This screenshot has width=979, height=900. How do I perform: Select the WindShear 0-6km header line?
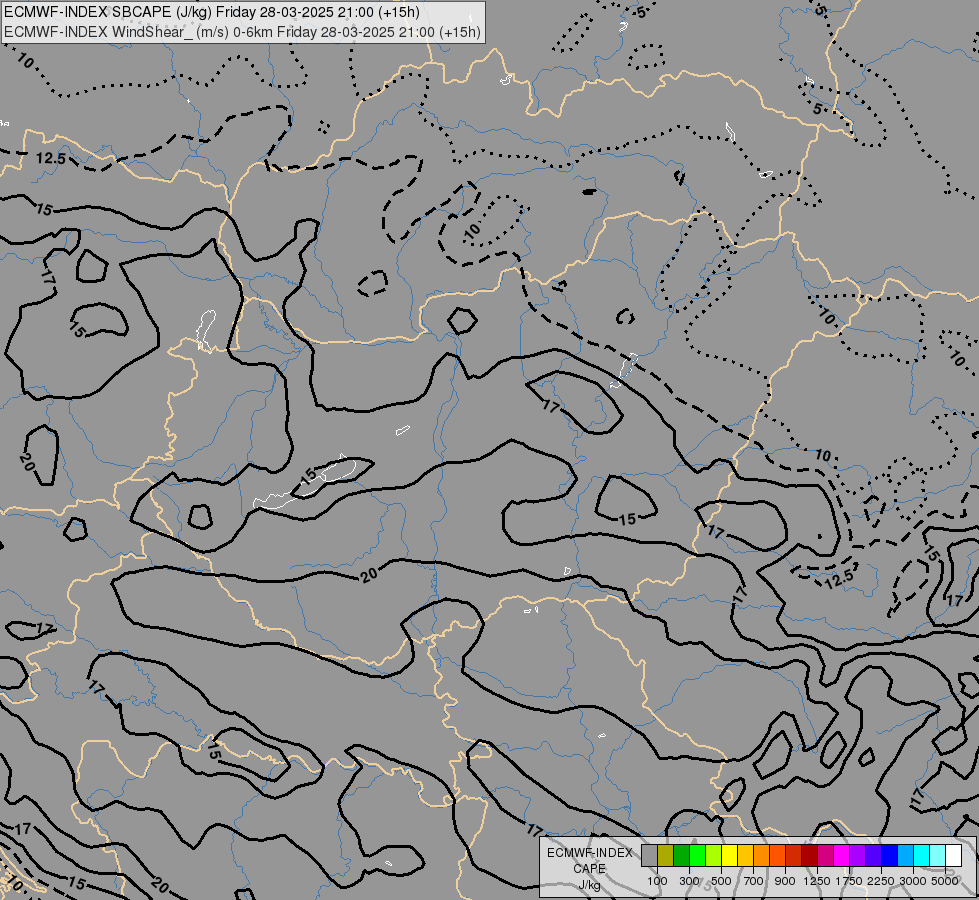[x=242, y=32]
